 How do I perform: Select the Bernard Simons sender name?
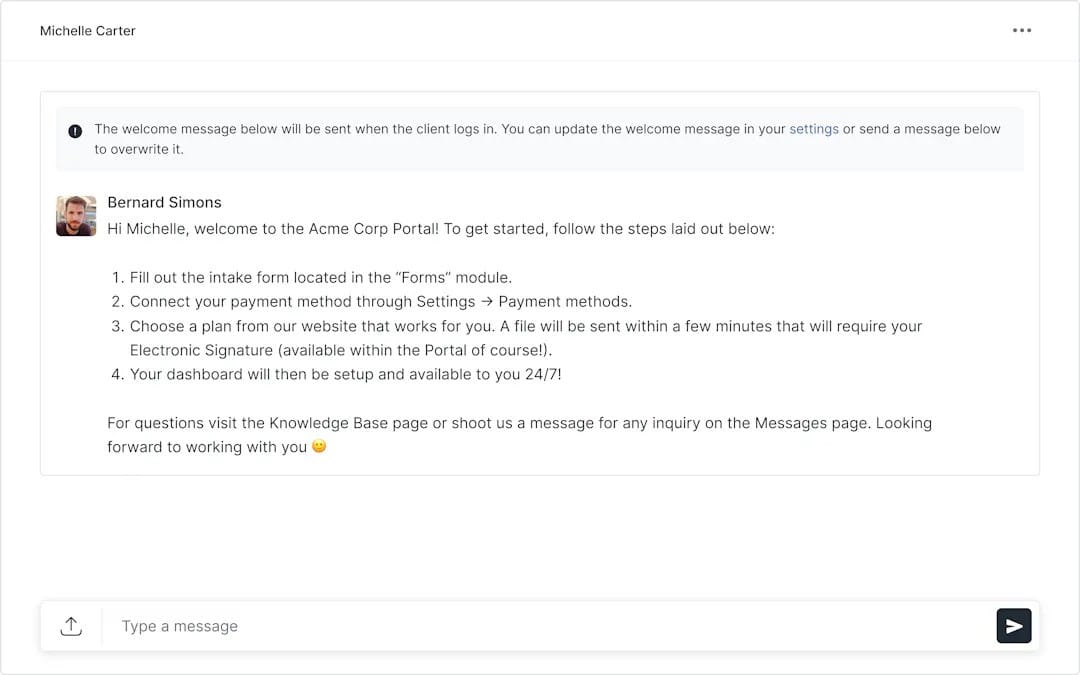(x=164, y=203)
